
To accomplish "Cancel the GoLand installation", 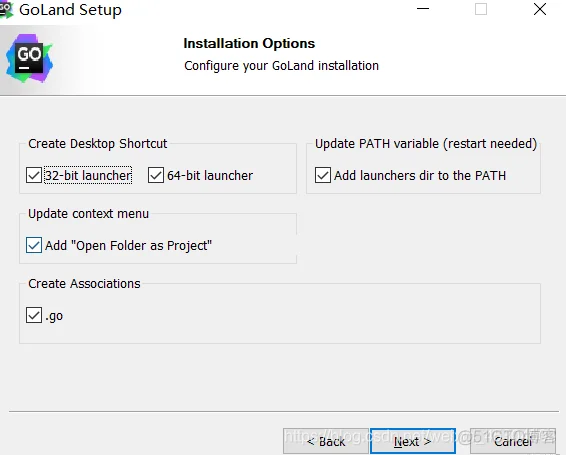I will pyautogui.click(x=513, y=441).
